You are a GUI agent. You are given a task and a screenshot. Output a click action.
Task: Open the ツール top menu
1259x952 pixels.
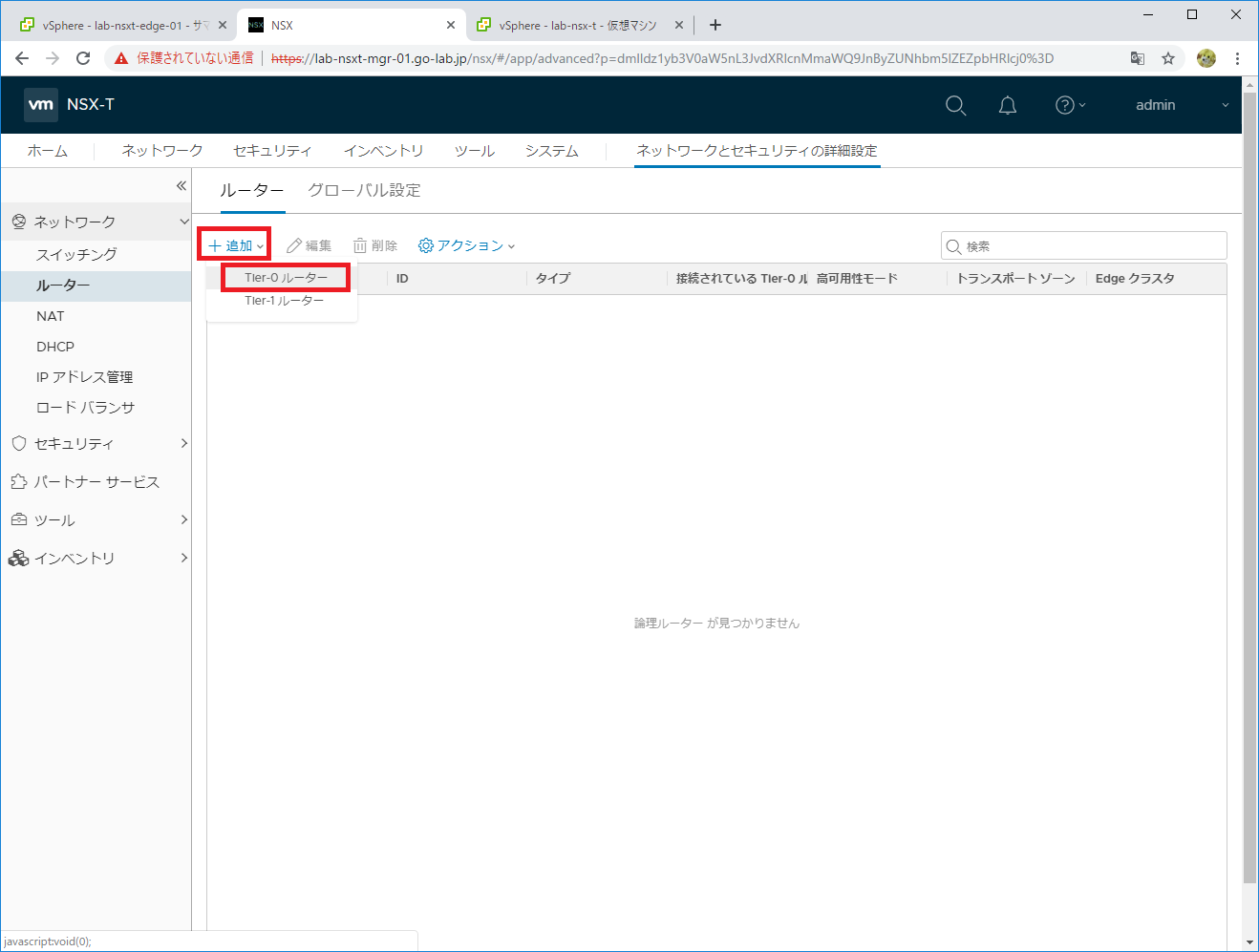click(x=474, y=151)
